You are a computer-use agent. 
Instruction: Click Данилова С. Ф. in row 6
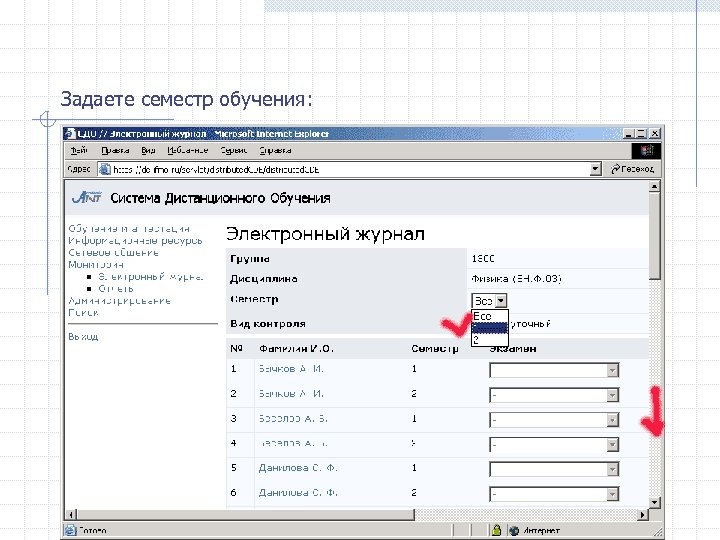click(298, 493)
